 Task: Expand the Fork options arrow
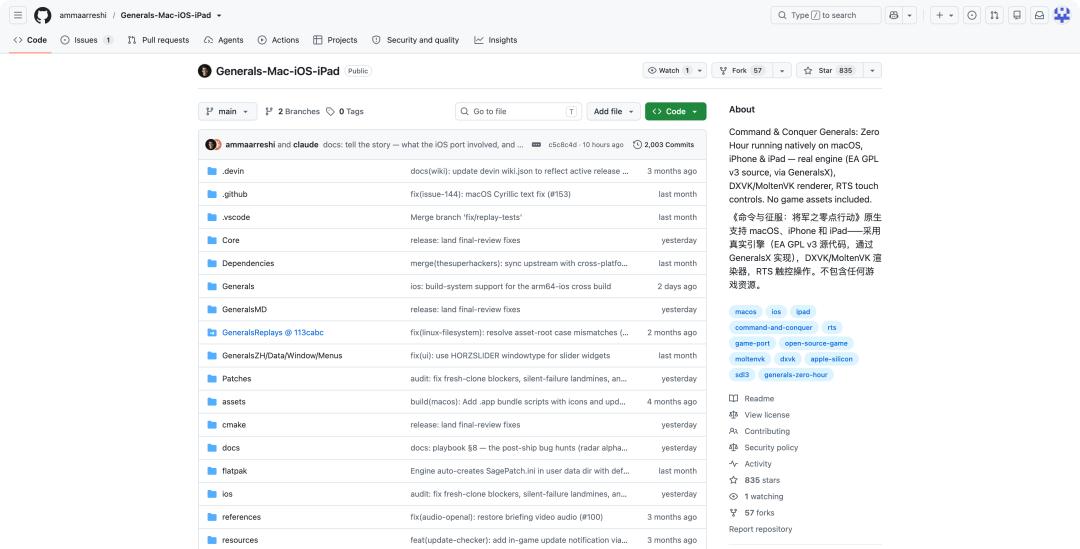click(782, 70)
